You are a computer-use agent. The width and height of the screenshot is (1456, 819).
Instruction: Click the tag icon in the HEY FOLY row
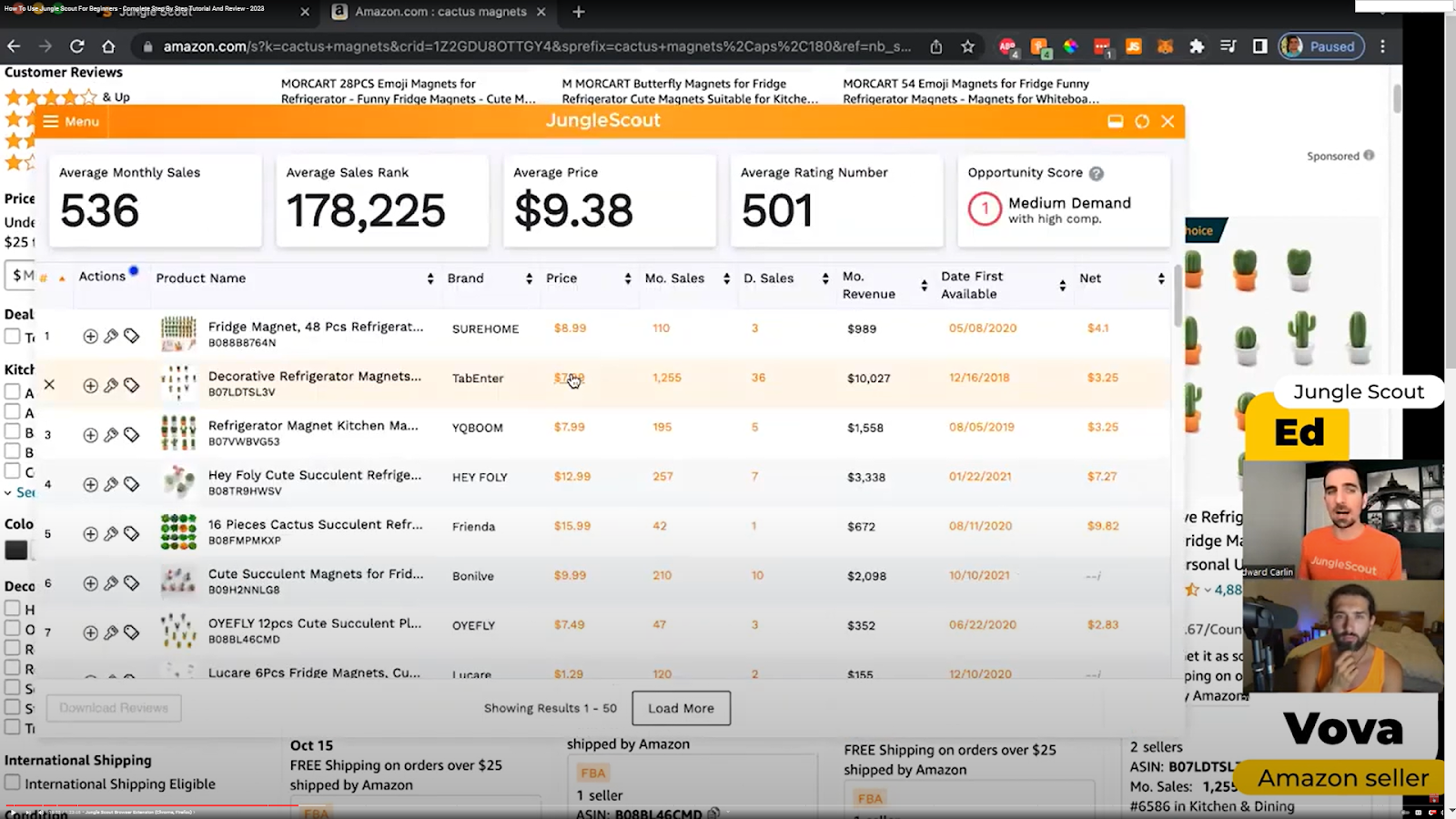click(132, 485)
